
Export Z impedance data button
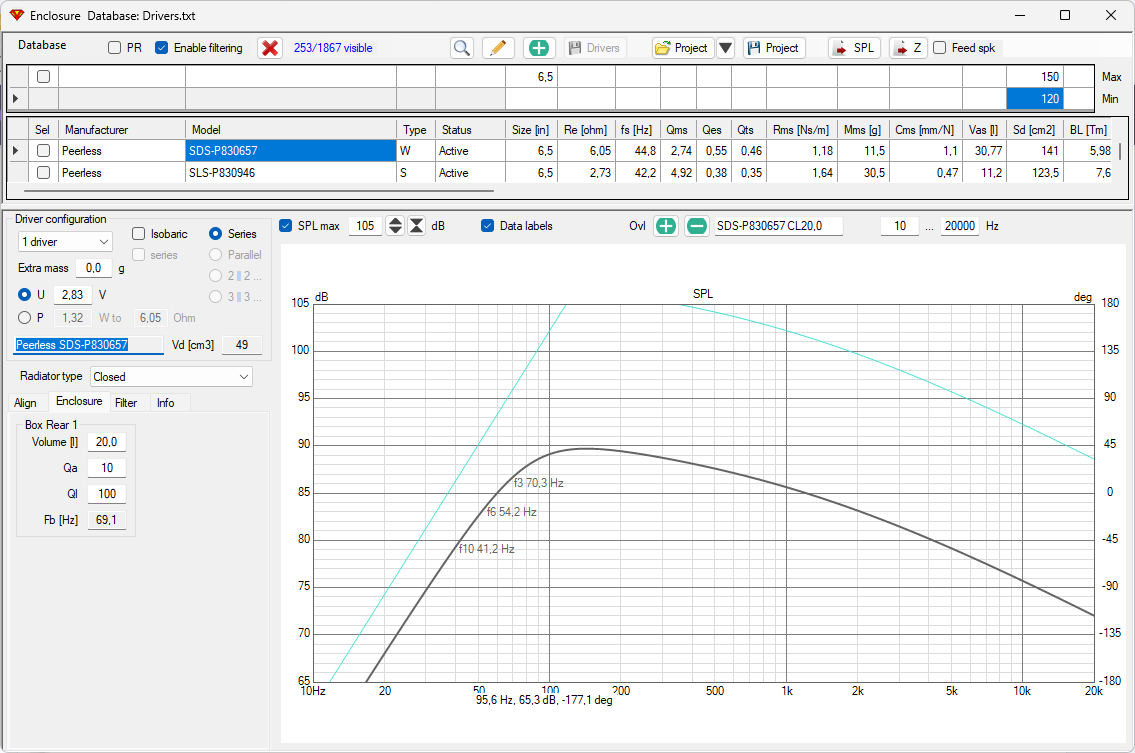908,48
